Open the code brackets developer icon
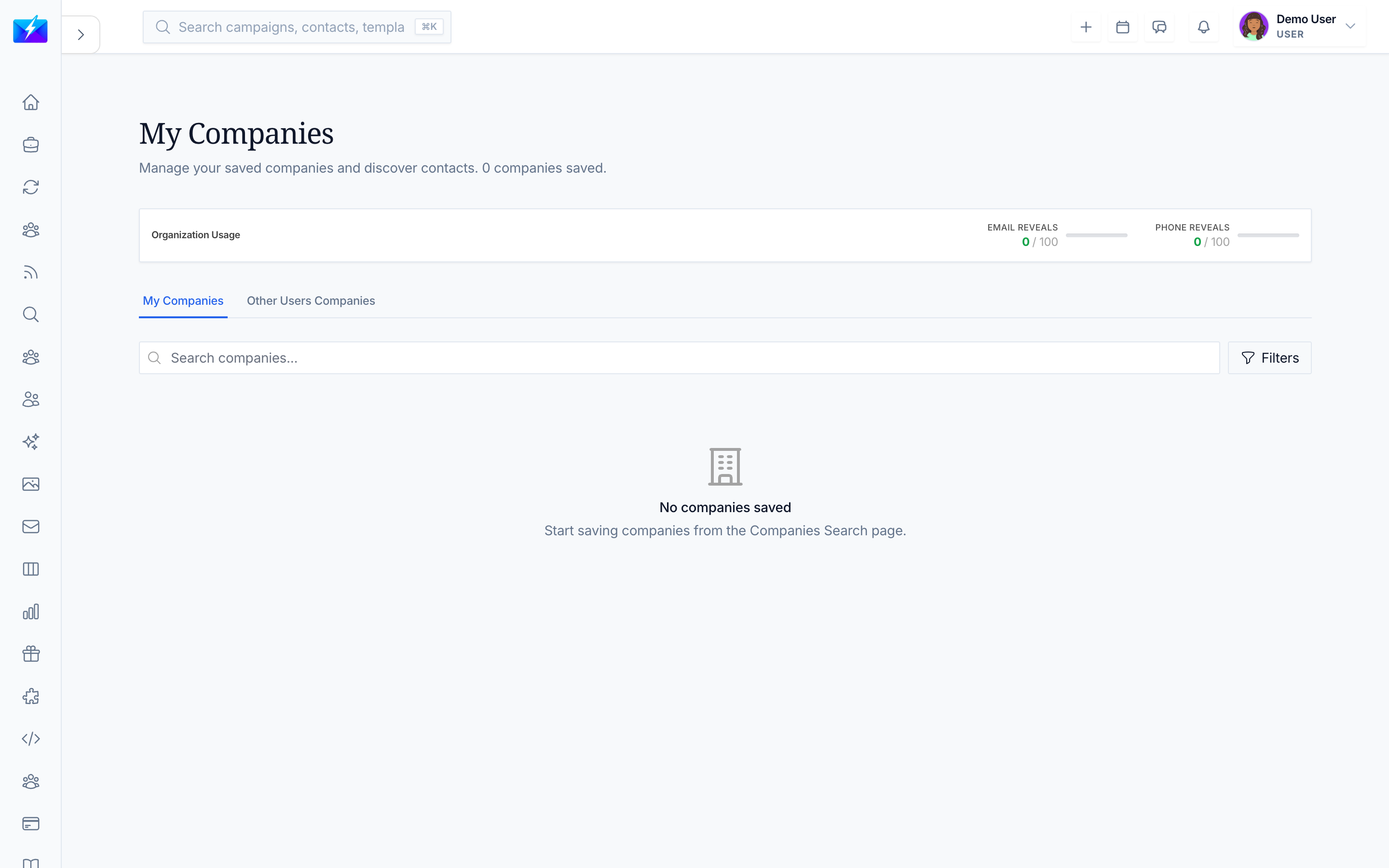 click(31, 739)
